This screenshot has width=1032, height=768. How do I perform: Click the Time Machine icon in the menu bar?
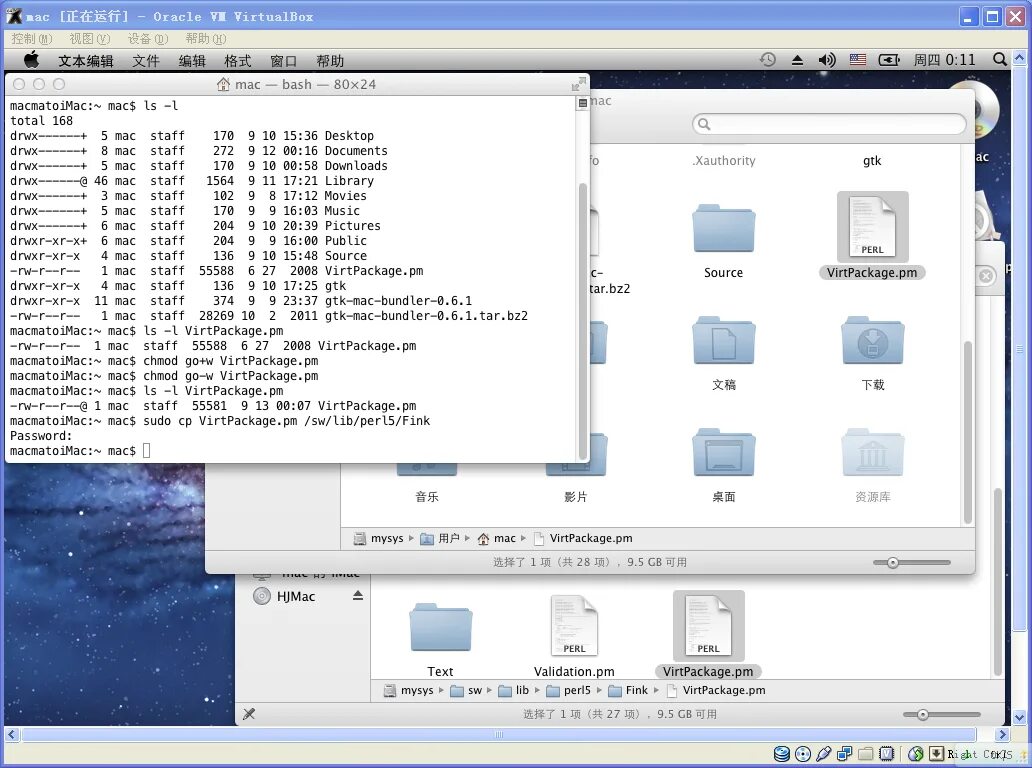tap(767, 60)
